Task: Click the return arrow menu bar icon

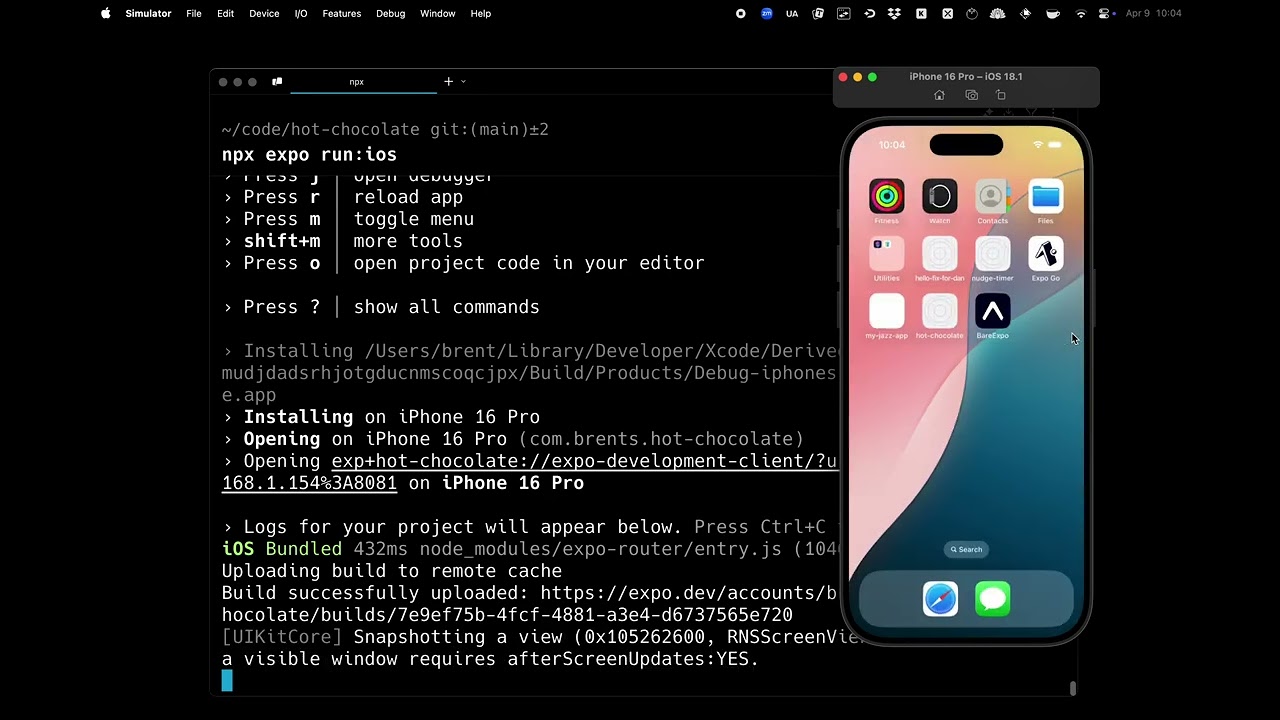Action: pyautogui.click(x=869, y=13)
